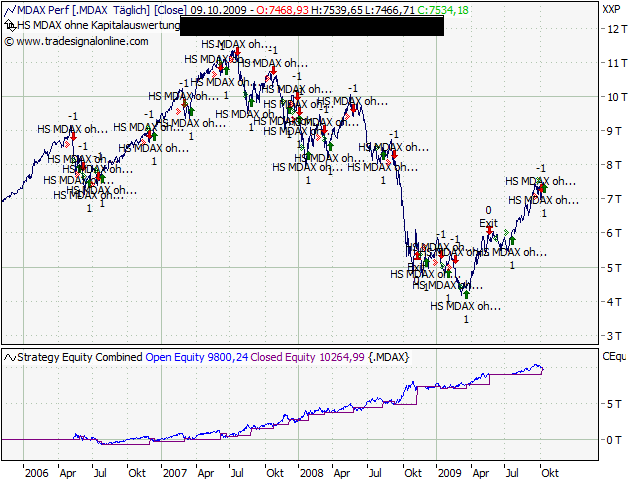Image resolution: width=640 pixels, height=480 pixels.
Task: Click the Closed Equity 10264,99 legend entry
Action: [x=307, y=357]
